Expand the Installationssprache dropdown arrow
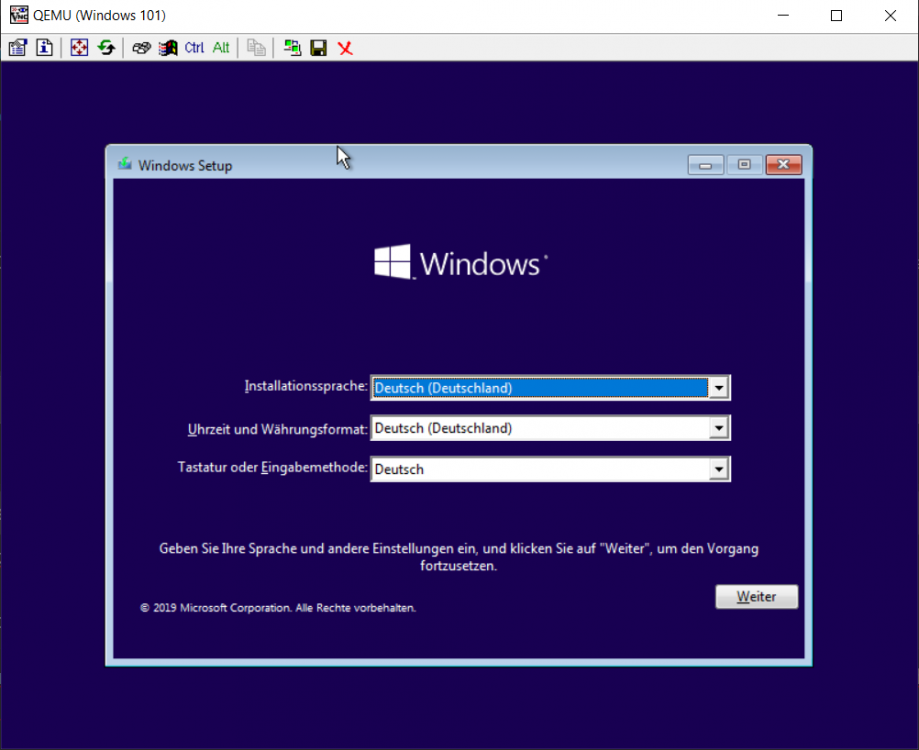The height and width of the screenshot is (750, 919). point(719,388)
